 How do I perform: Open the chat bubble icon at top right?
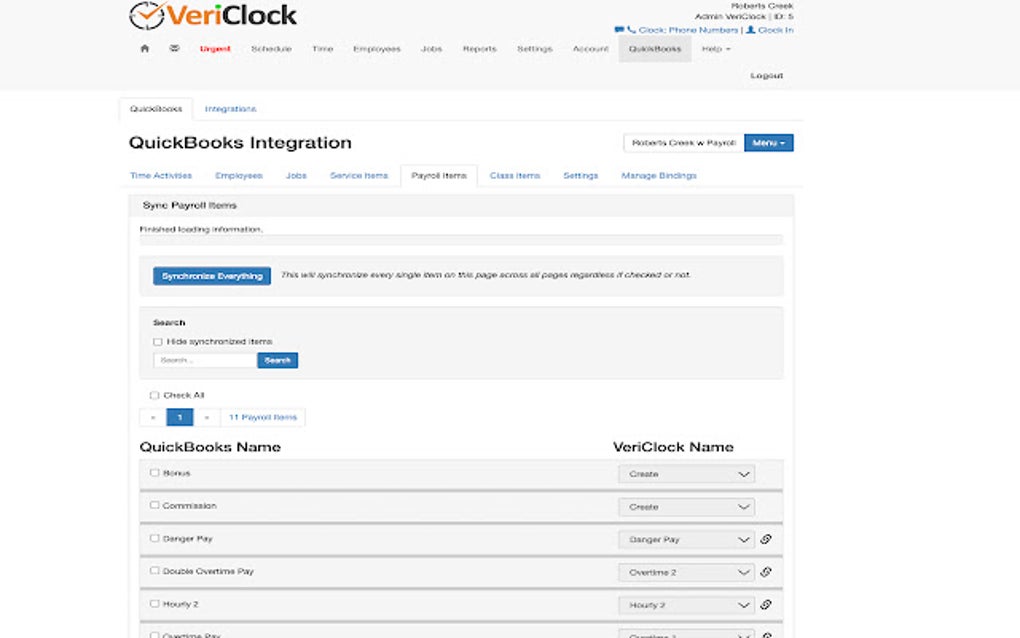[618, 29]
